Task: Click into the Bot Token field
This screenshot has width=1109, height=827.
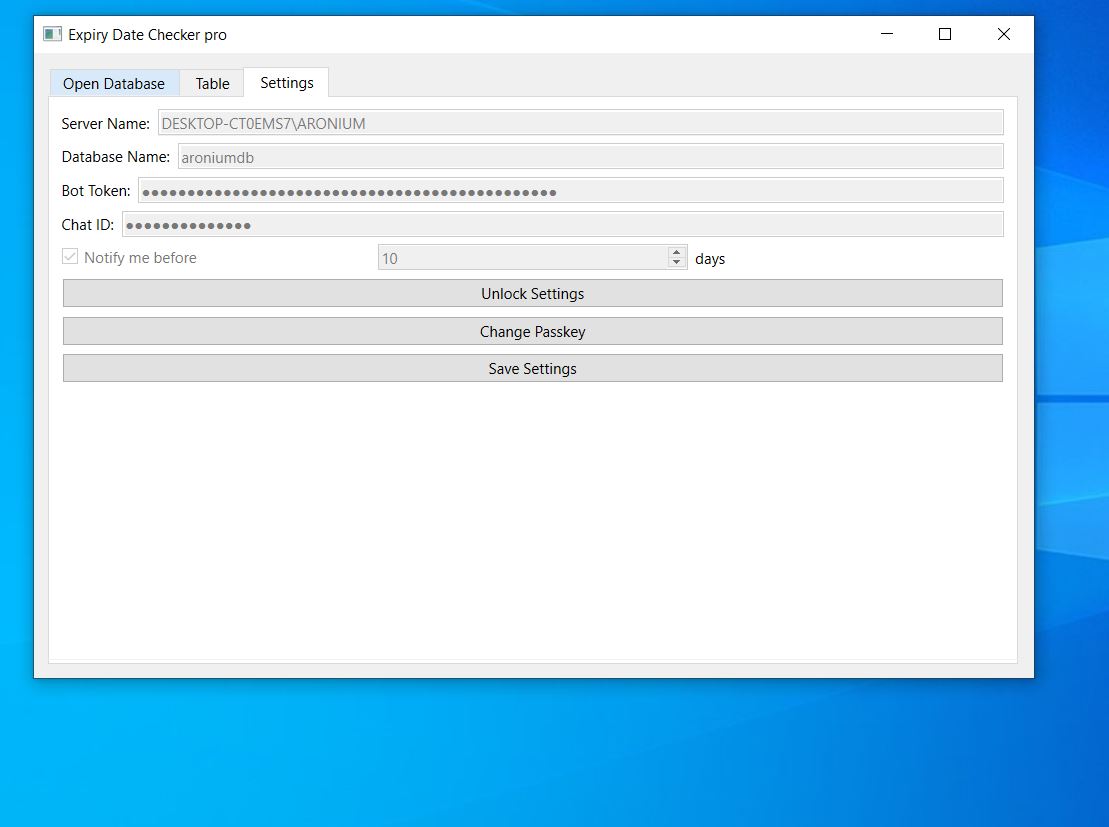Action: coord(570,191)
